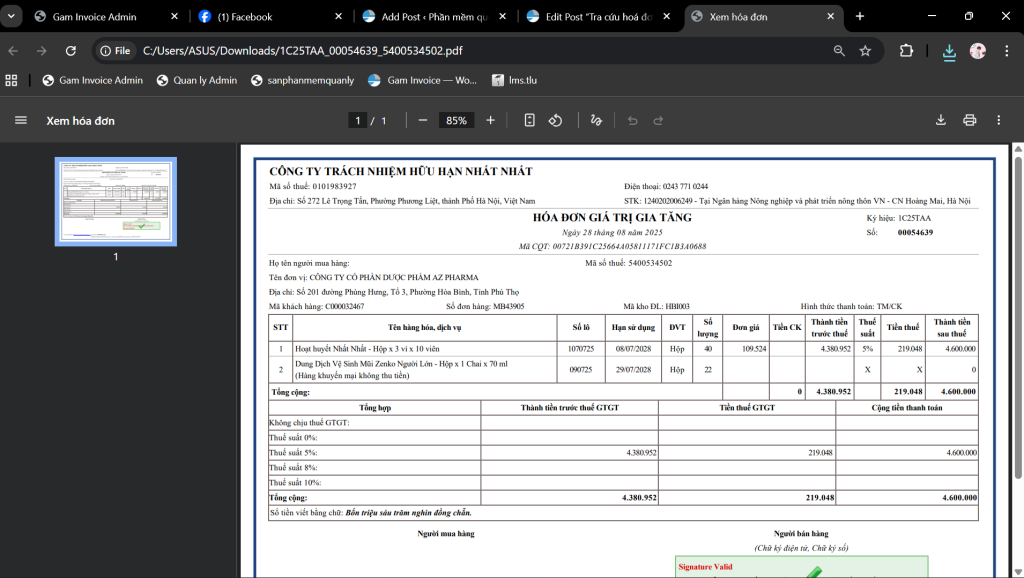Image resolution: width=1024 pixels, height=578 pixels.
Task: Rotate the PDF counterclockwise
Action: pyautogui.click(x=556, y=120)
